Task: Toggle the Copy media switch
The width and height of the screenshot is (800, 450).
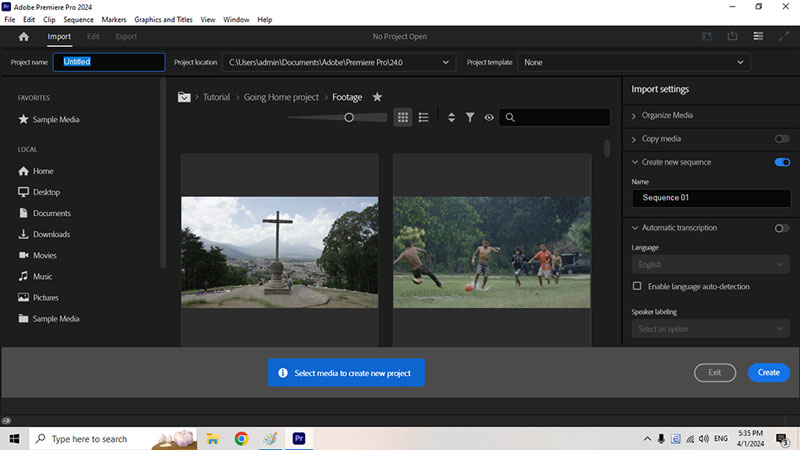Action: [x=782, y=139]
